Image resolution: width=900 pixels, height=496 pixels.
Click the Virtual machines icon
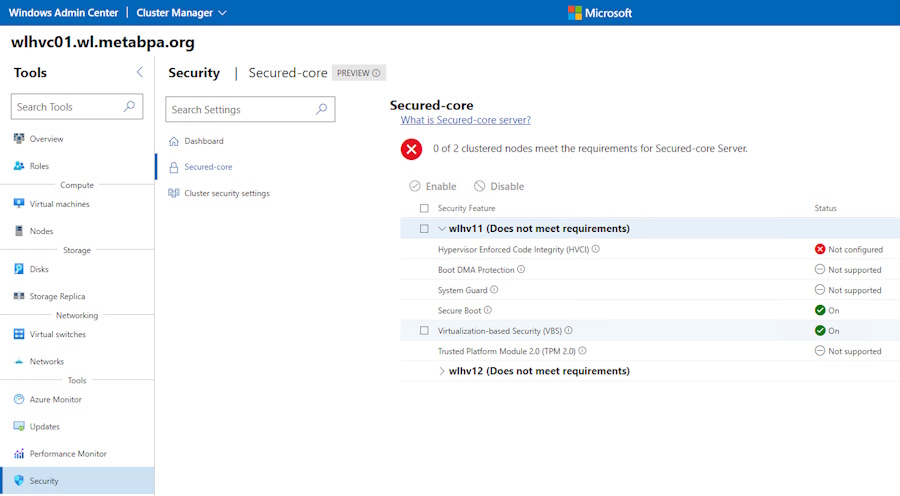19,203
